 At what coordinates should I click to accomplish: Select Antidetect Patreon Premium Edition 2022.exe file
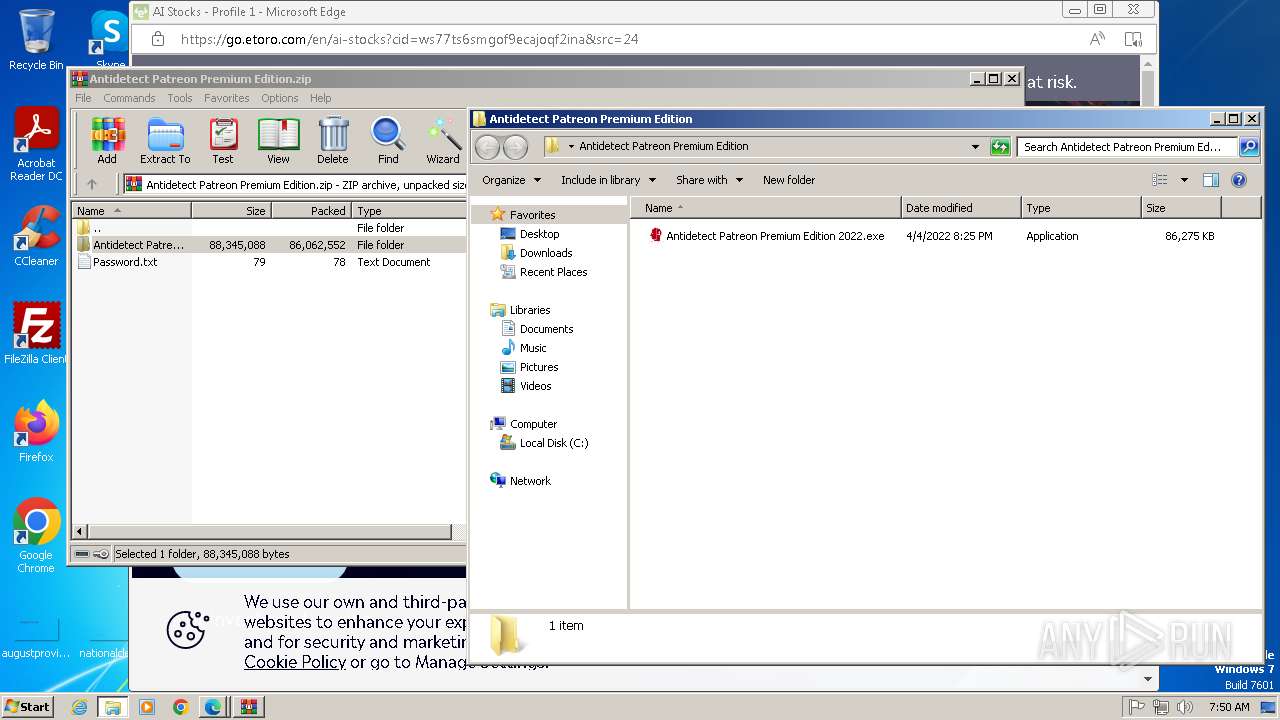coord(775,236)
